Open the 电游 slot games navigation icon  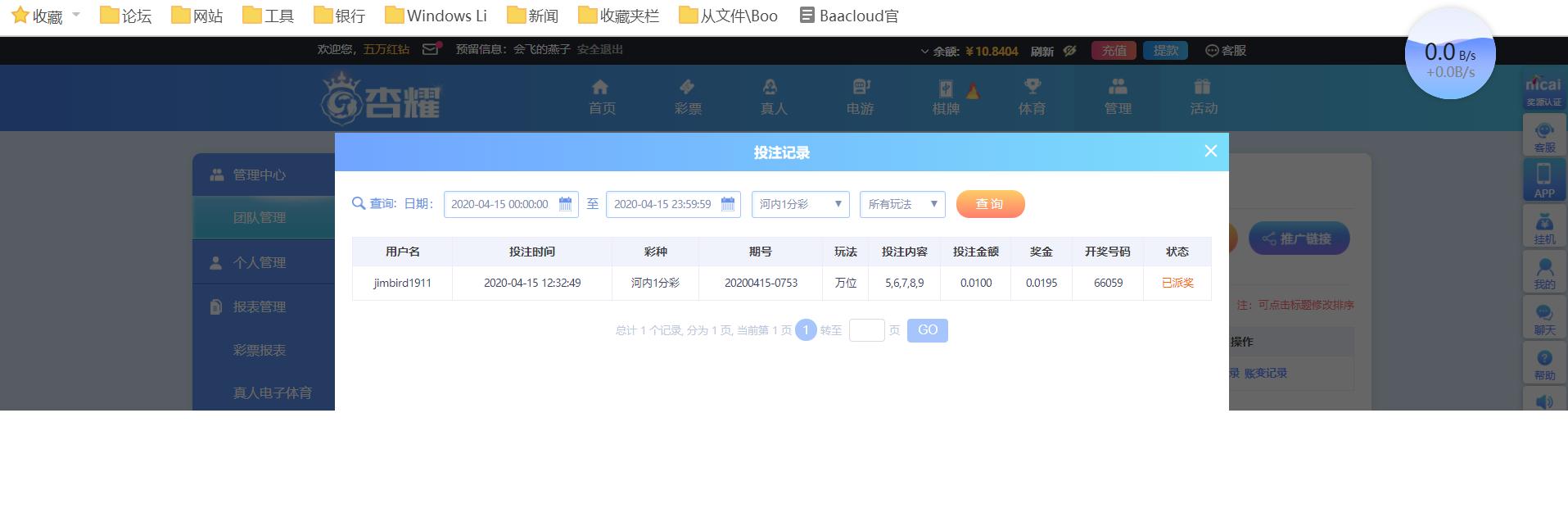[x=860, y=98]
